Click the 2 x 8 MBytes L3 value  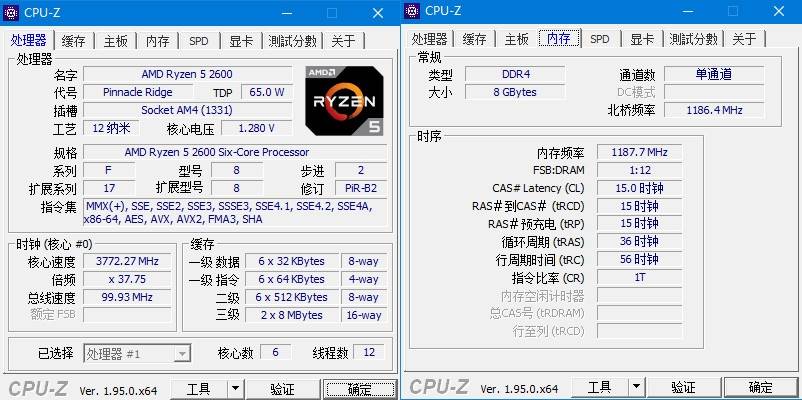[292, 315]
